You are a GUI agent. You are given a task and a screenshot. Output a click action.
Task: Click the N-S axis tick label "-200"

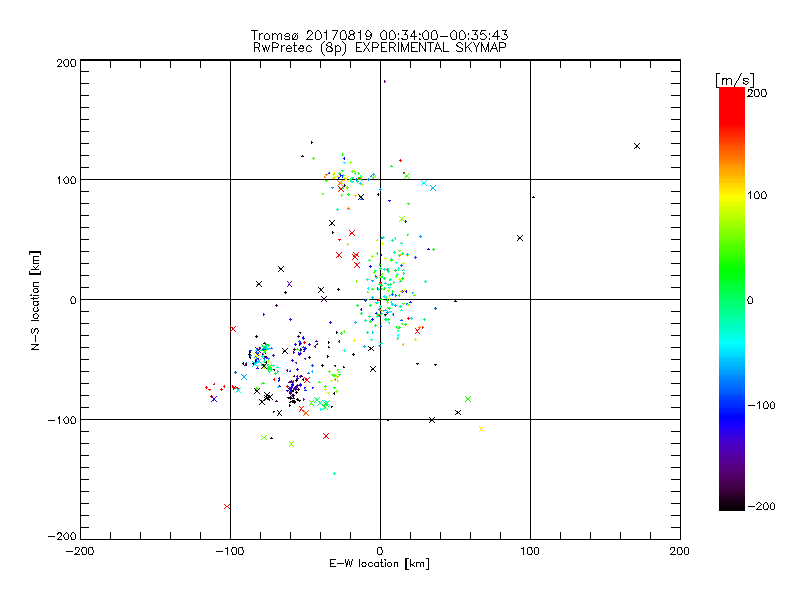[x=62, y=536]
